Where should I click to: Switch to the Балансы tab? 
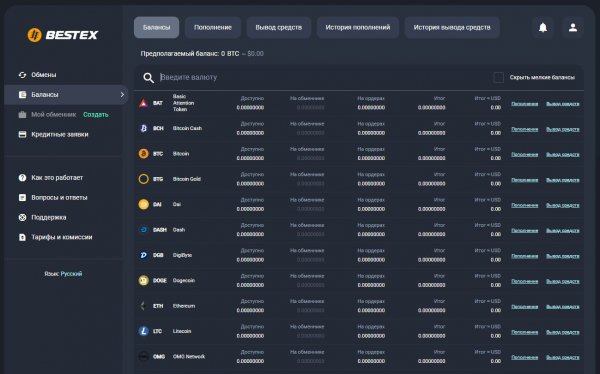(157, 28)
